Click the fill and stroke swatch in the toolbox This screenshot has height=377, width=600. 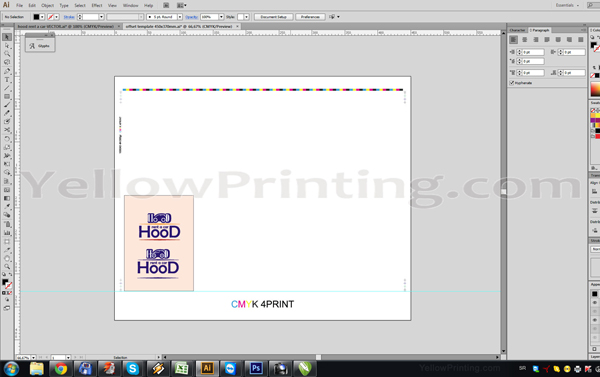pos(7,284)
